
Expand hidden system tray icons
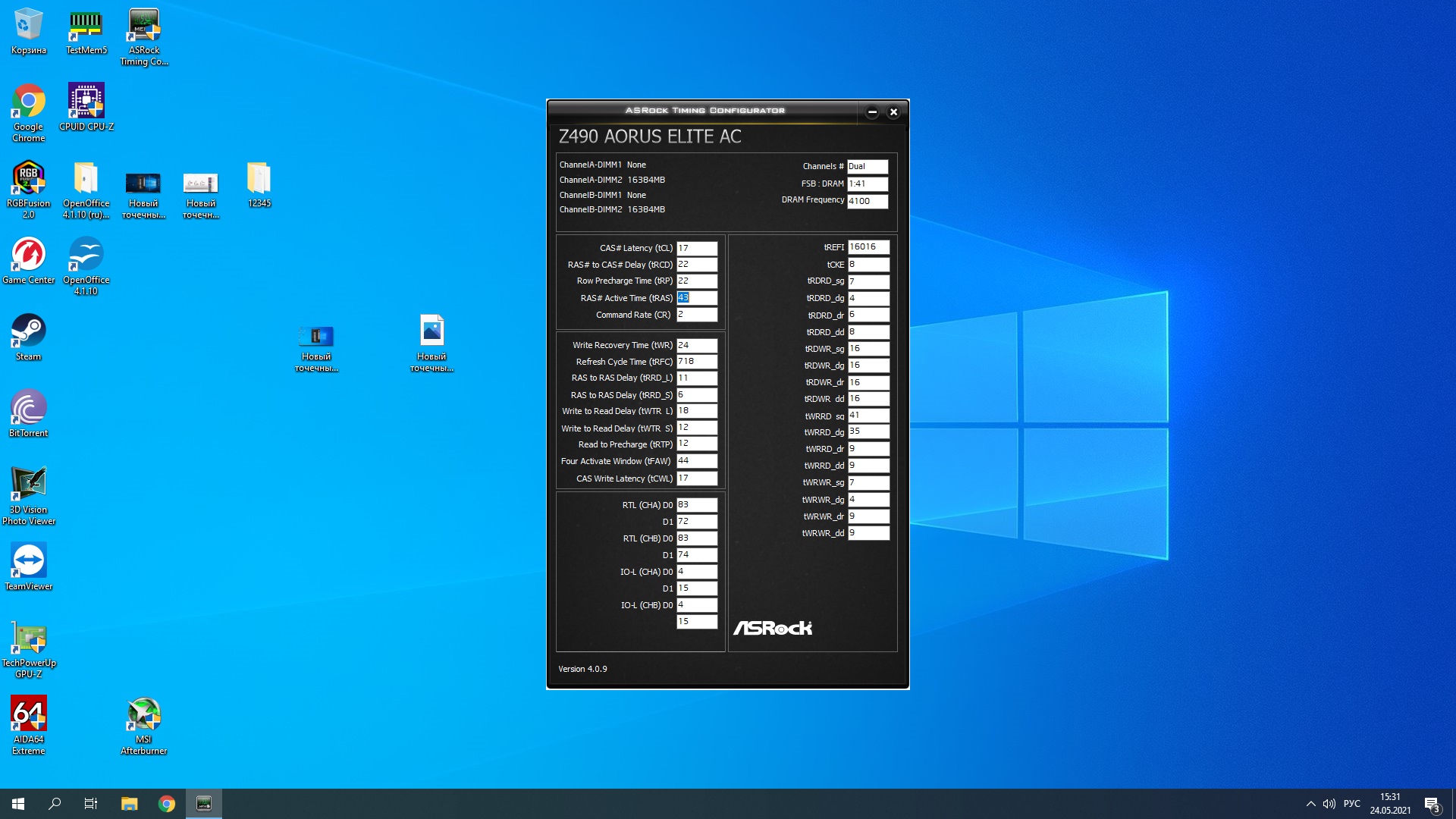point(1310,804)
